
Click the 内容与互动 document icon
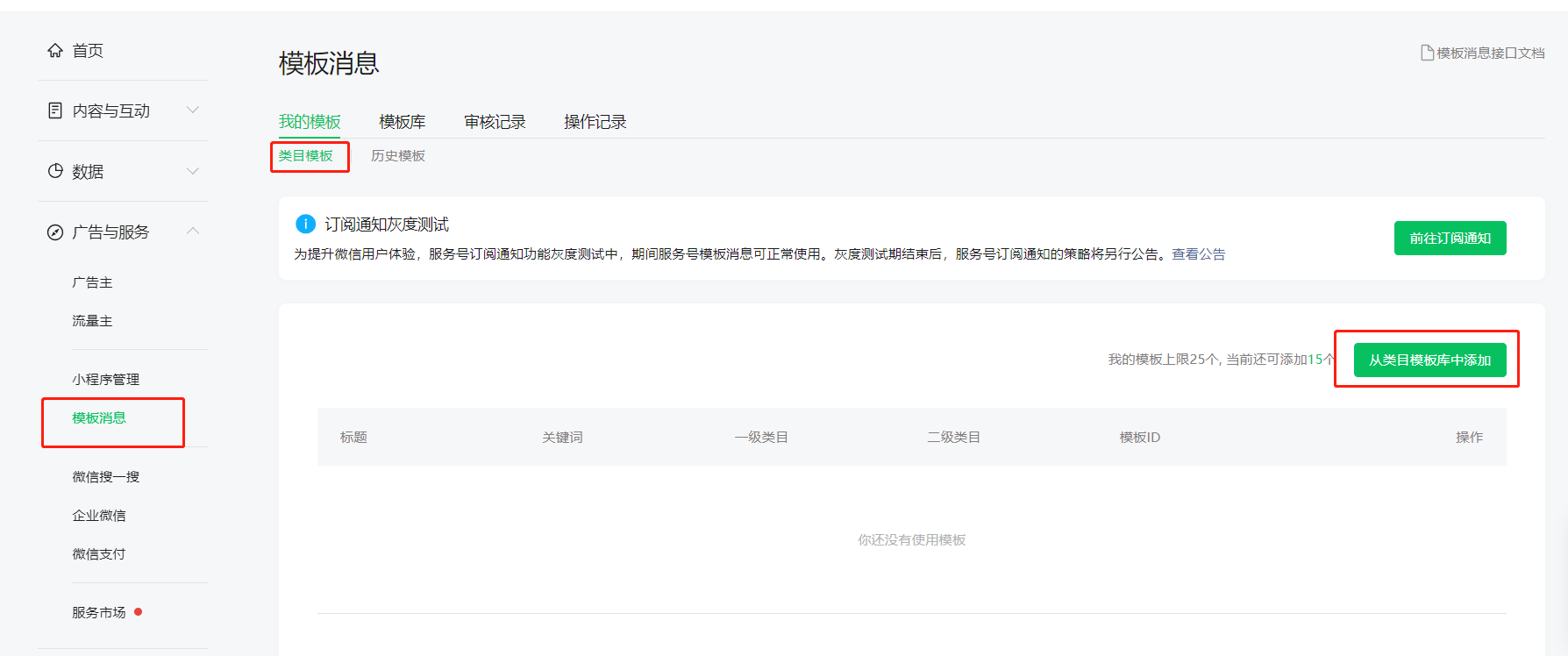[x=55, y=111]
